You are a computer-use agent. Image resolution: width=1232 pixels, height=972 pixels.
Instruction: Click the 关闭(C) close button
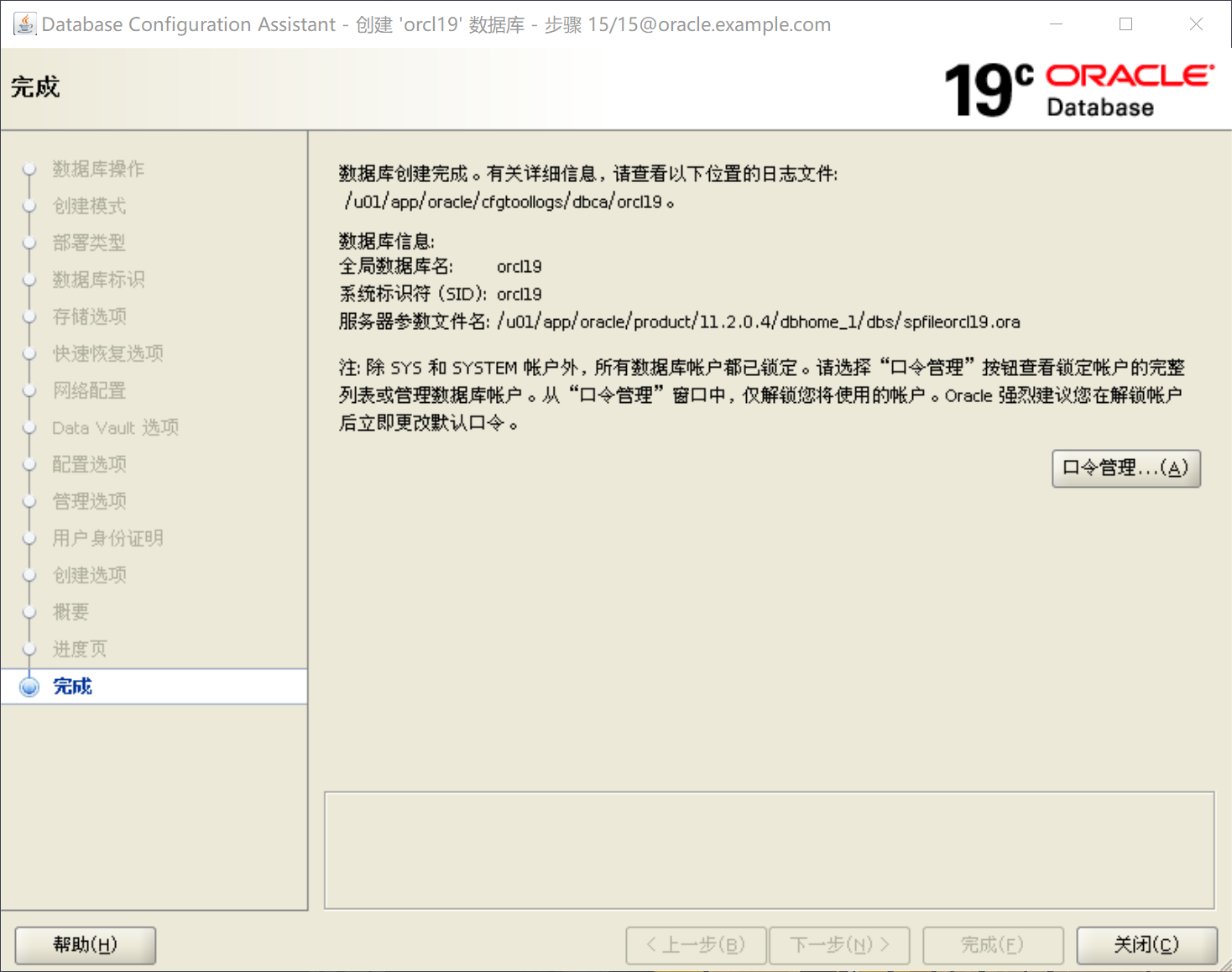(x=1146, y=945)
